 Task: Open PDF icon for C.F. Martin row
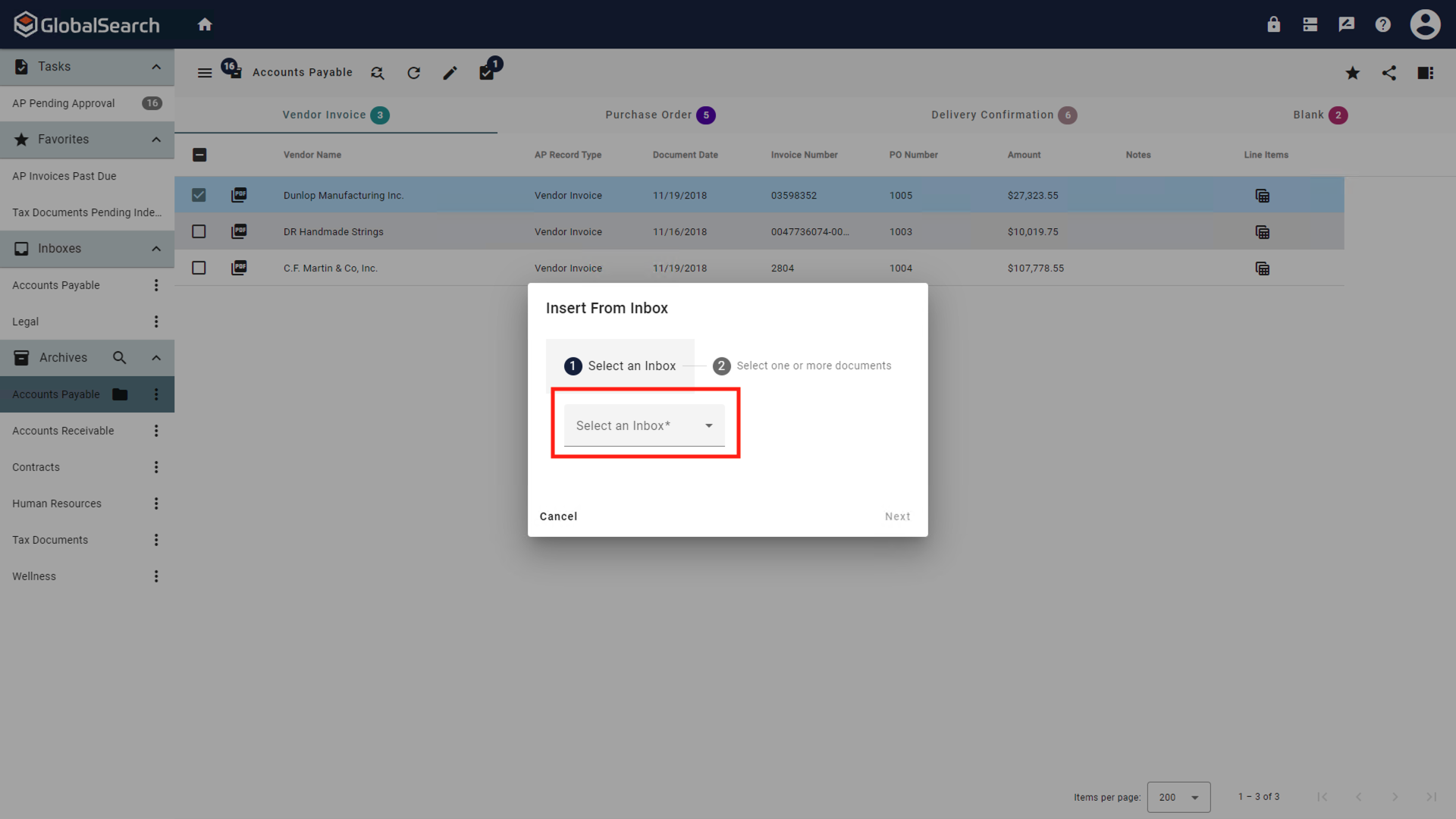[239, 268]
